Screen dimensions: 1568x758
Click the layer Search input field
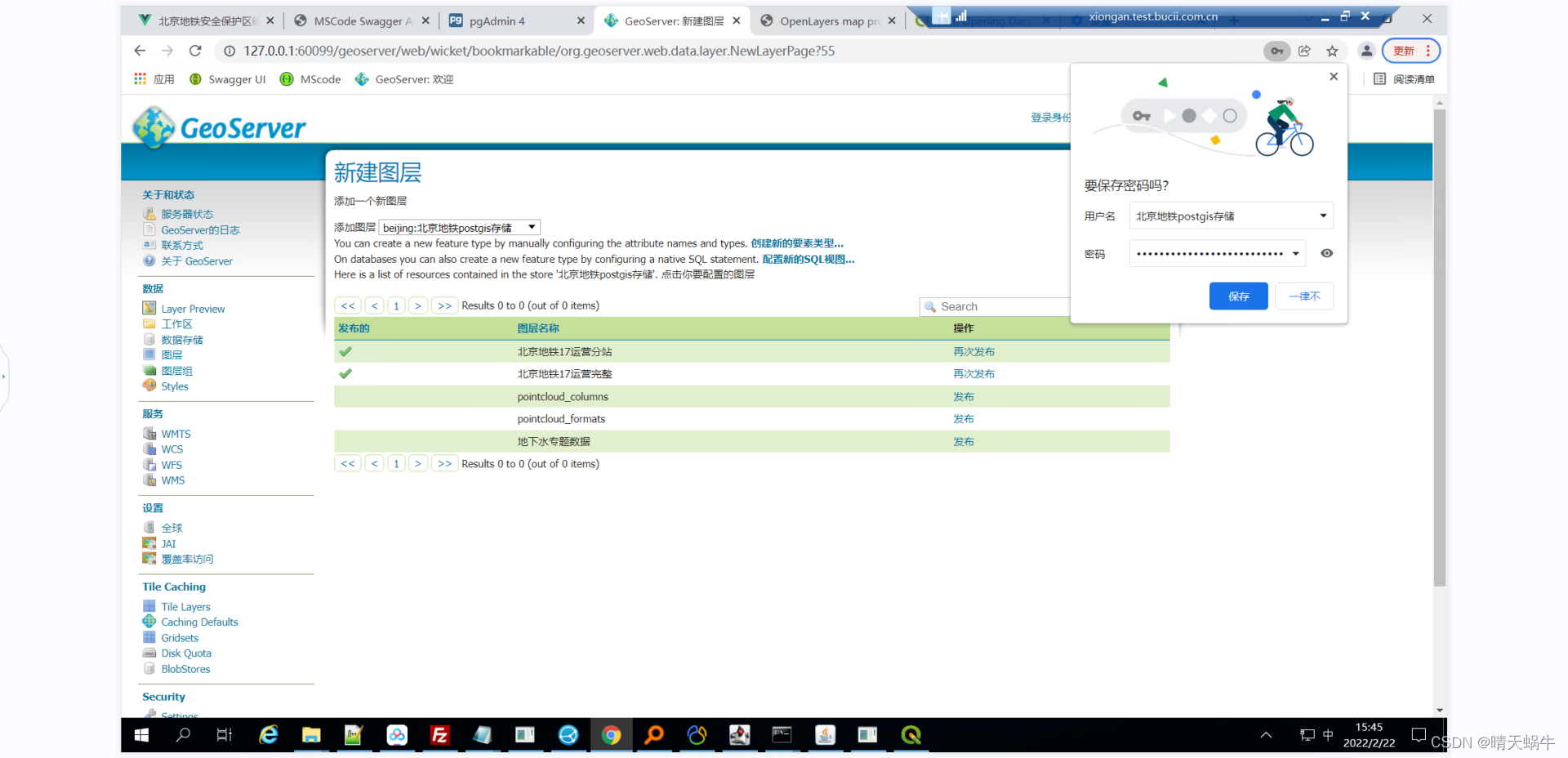(996, 305)
